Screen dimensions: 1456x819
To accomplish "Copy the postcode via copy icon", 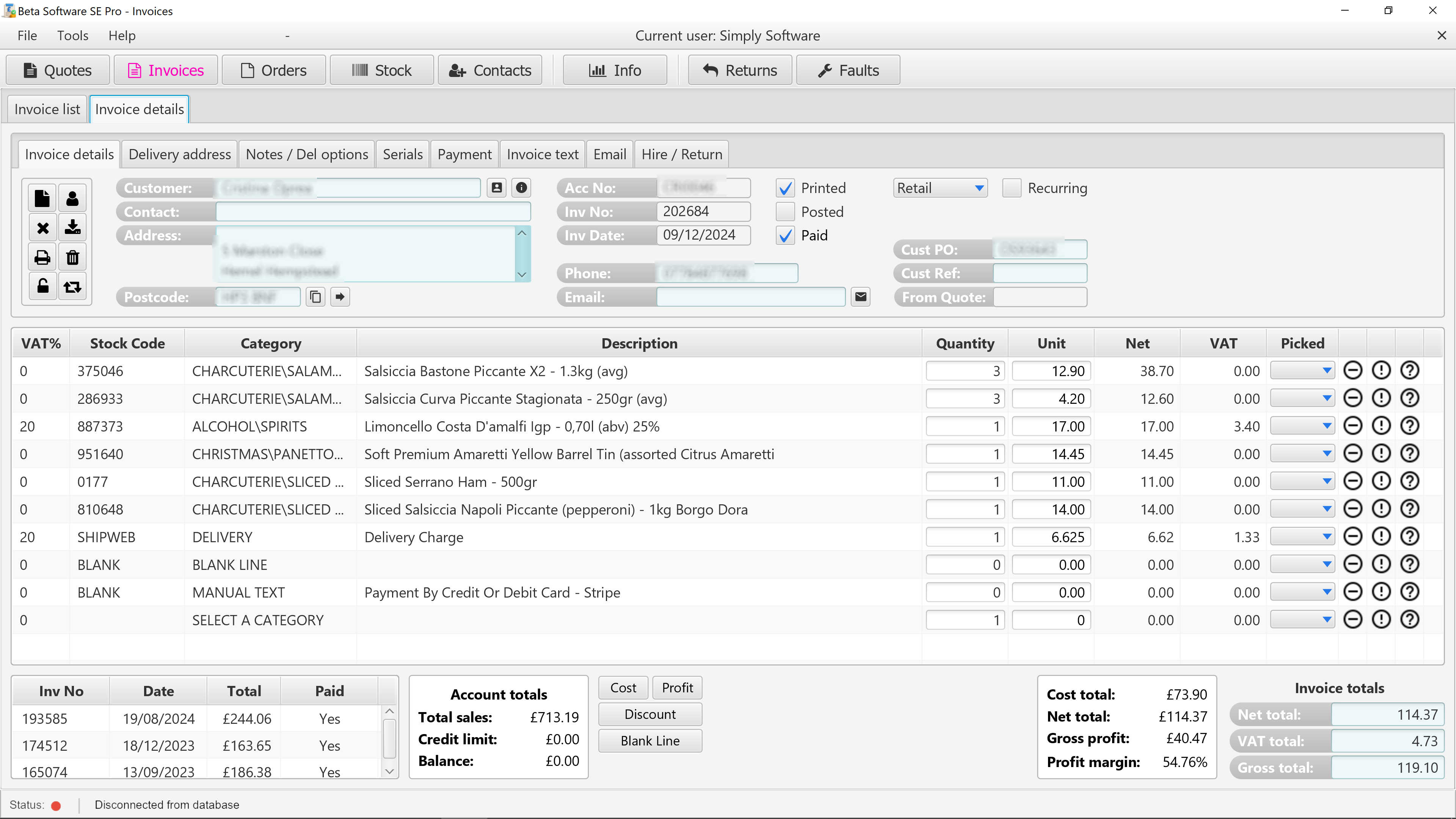I will click(315, 296).
